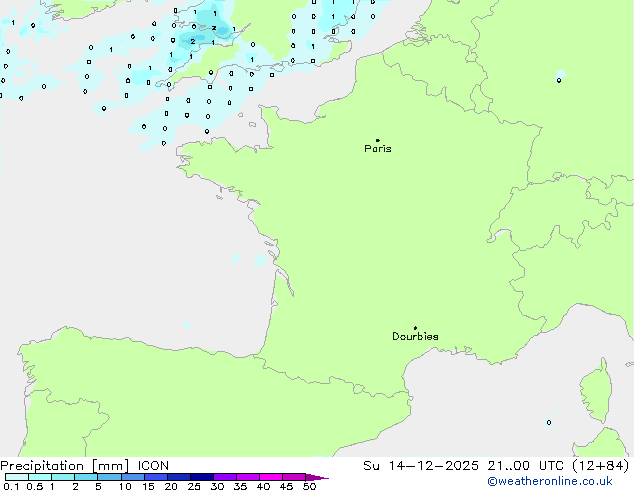Click the forecast date 'Su 14-12-2025' text

[x=421, y=466]
